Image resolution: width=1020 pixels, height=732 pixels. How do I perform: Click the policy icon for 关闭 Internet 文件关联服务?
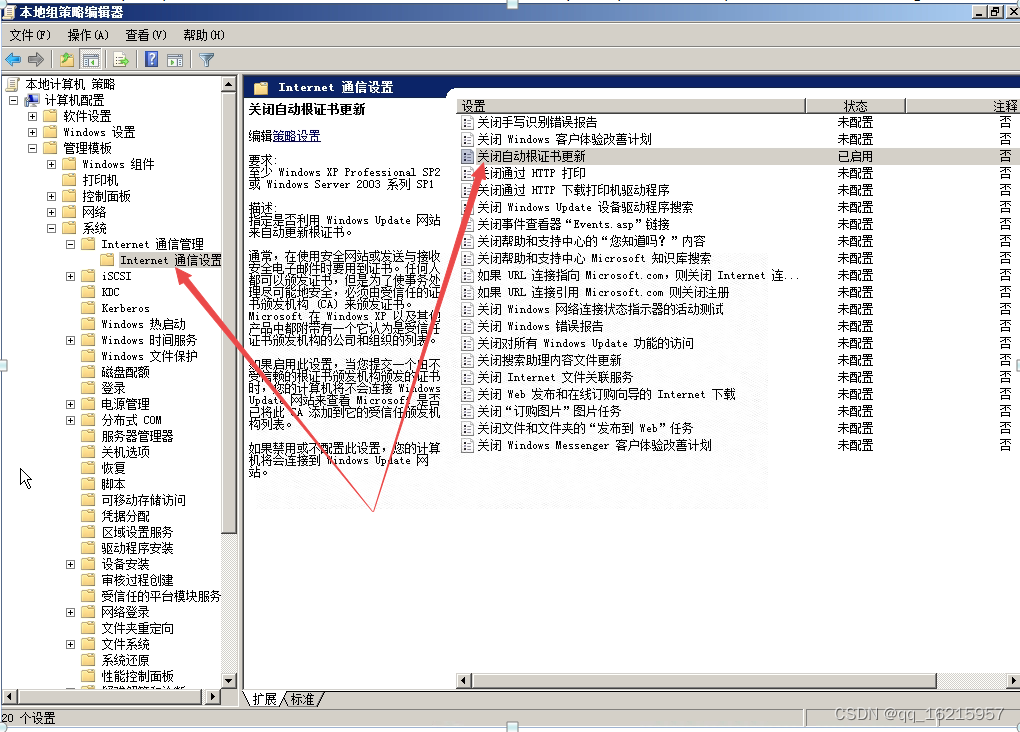(x=466, y=377)
